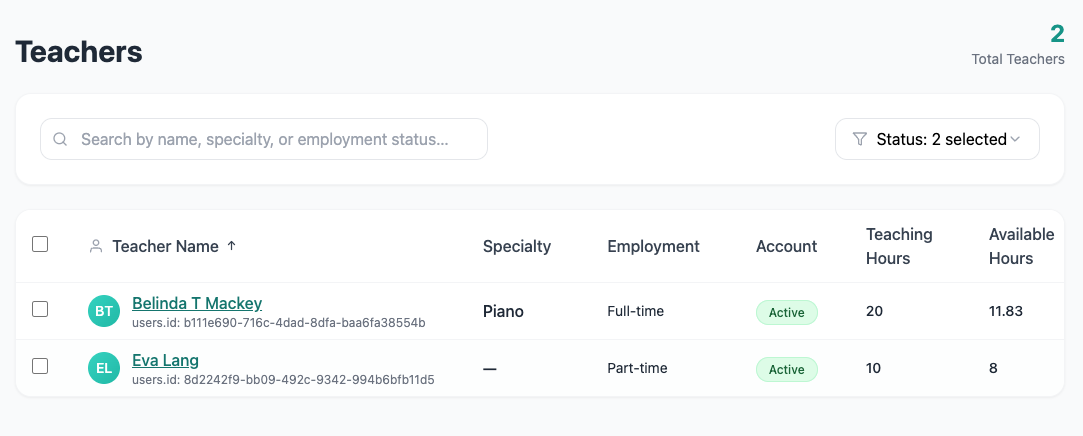The width and height of the screenshot is (1083, 436).
Task: Click the person icon beside Teacher Name
Action: tap(96, 246)
